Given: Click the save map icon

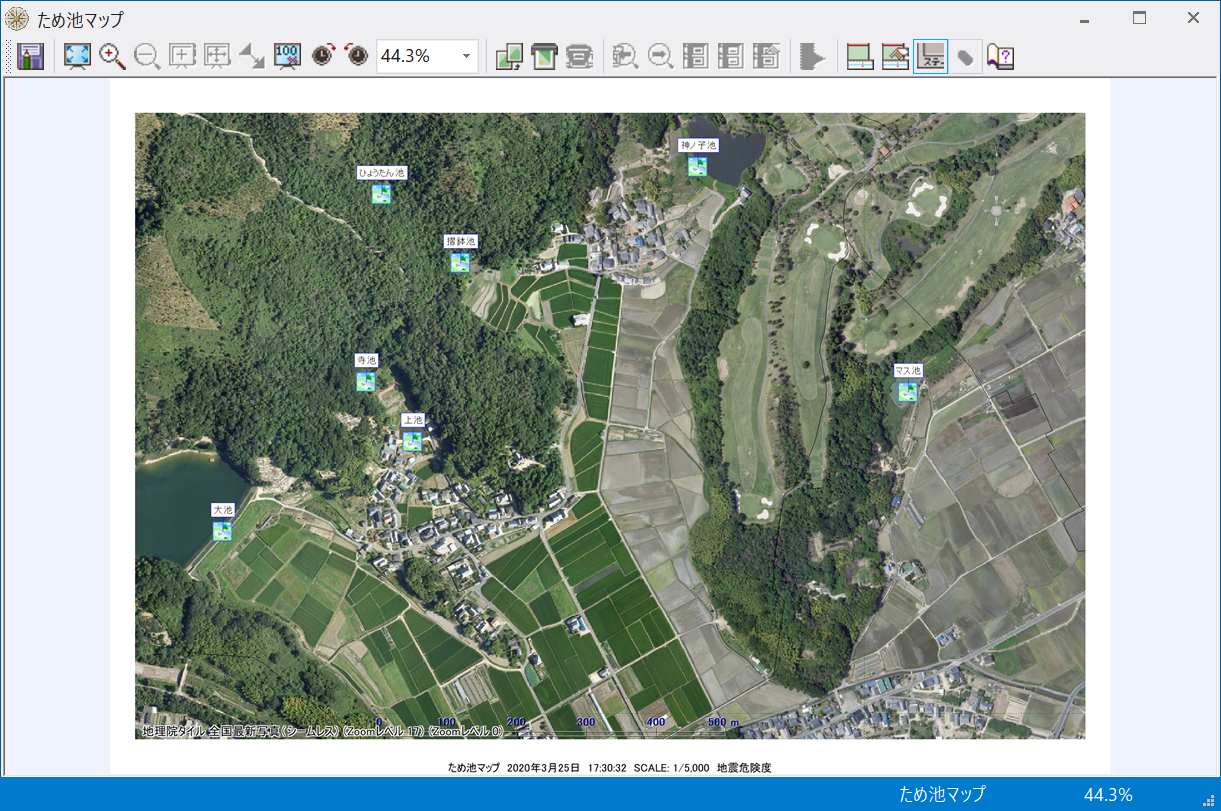Looking at the screenshot, I should [x=30, y=57].
